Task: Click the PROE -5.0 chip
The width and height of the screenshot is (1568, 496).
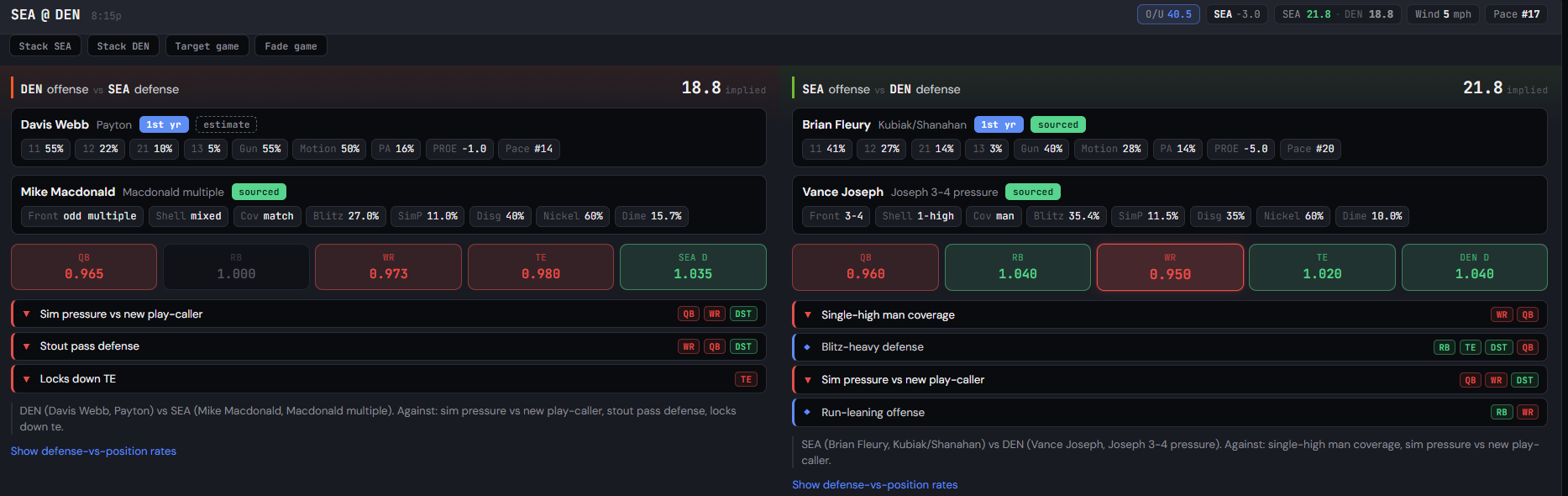Action: point(1241,149)
